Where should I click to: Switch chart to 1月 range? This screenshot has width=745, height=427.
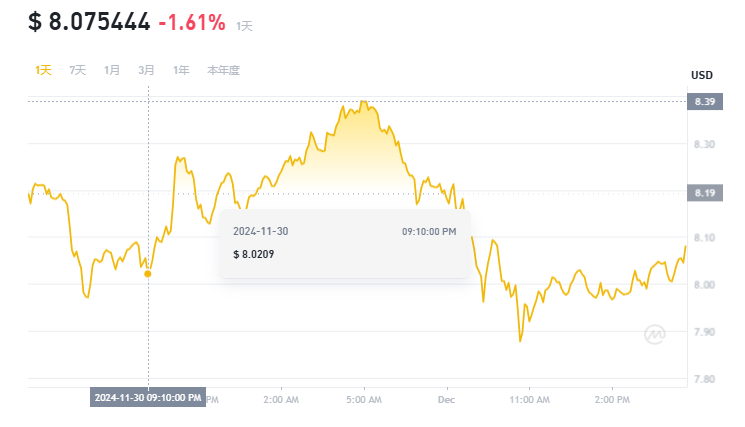[112, 70]
